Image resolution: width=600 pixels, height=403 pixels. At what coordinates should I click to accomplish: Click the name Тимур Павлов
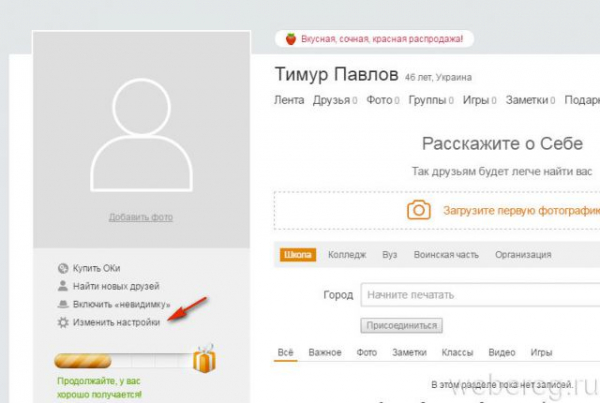click(336, 74)
